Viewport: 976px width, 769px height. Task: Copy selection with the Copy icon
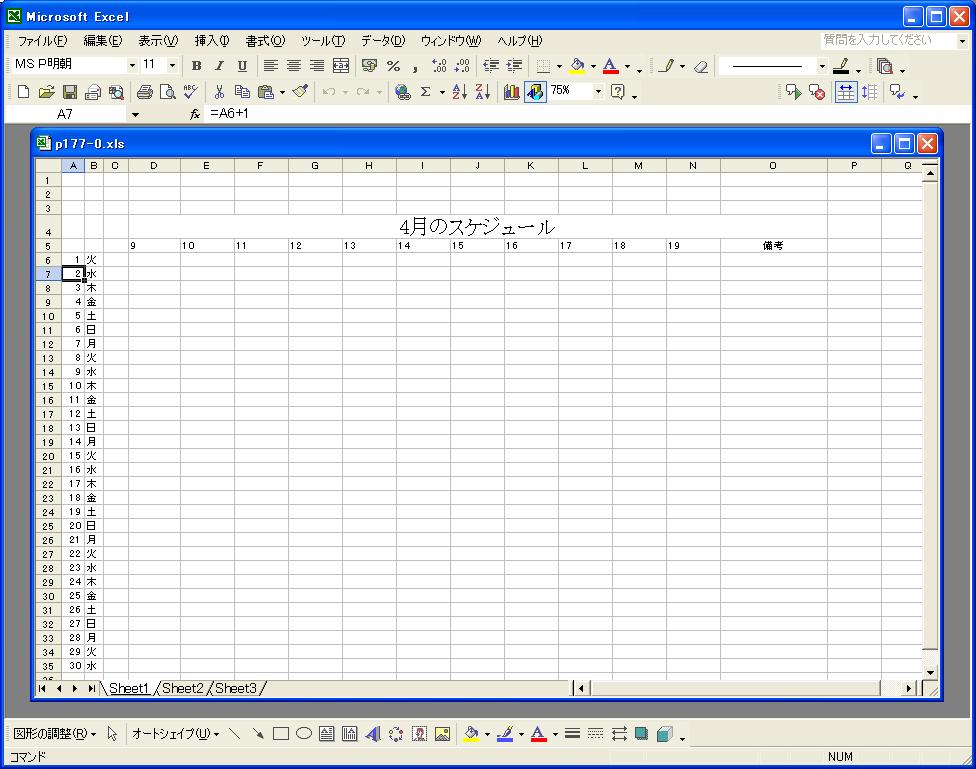pos(242,92)
